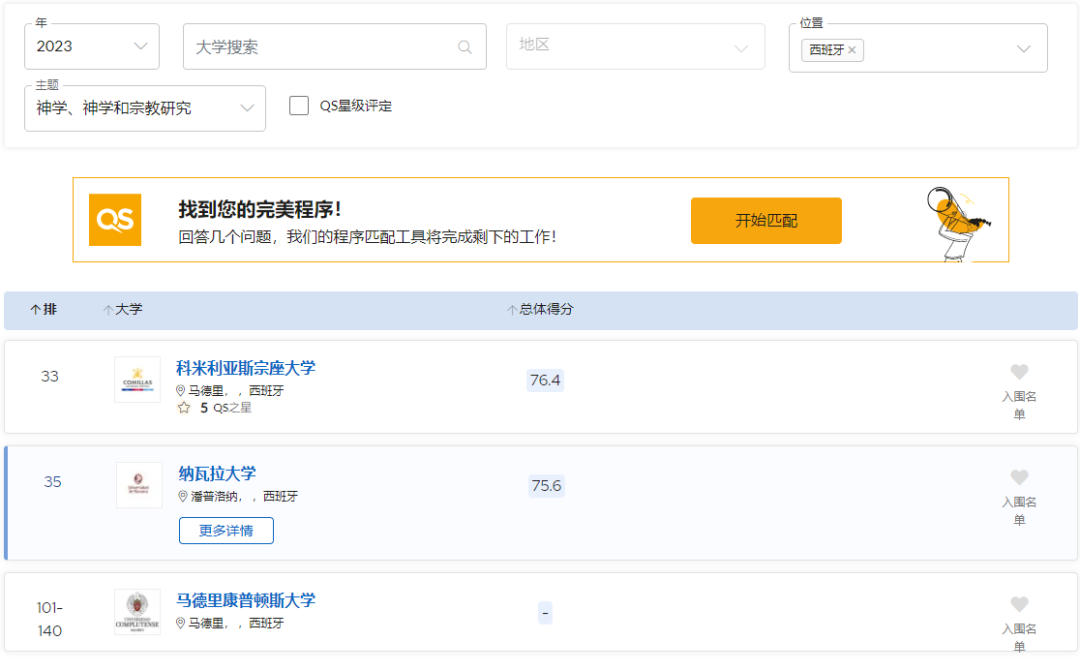
Task: Click rank 33
Action: (50, 376)
